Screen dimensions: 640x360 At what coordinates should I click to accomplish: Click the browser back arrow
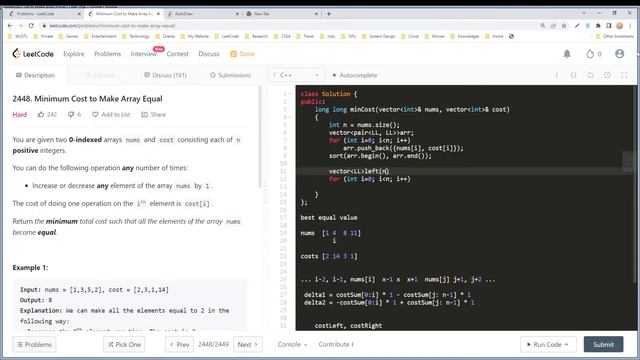[x=10, y=26]
